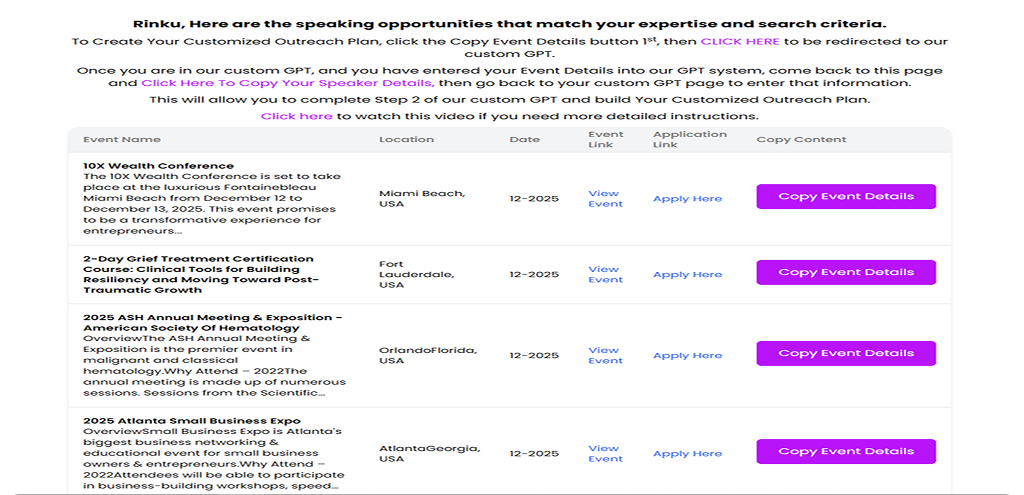Click the Location column header

(x=406, y=140)
